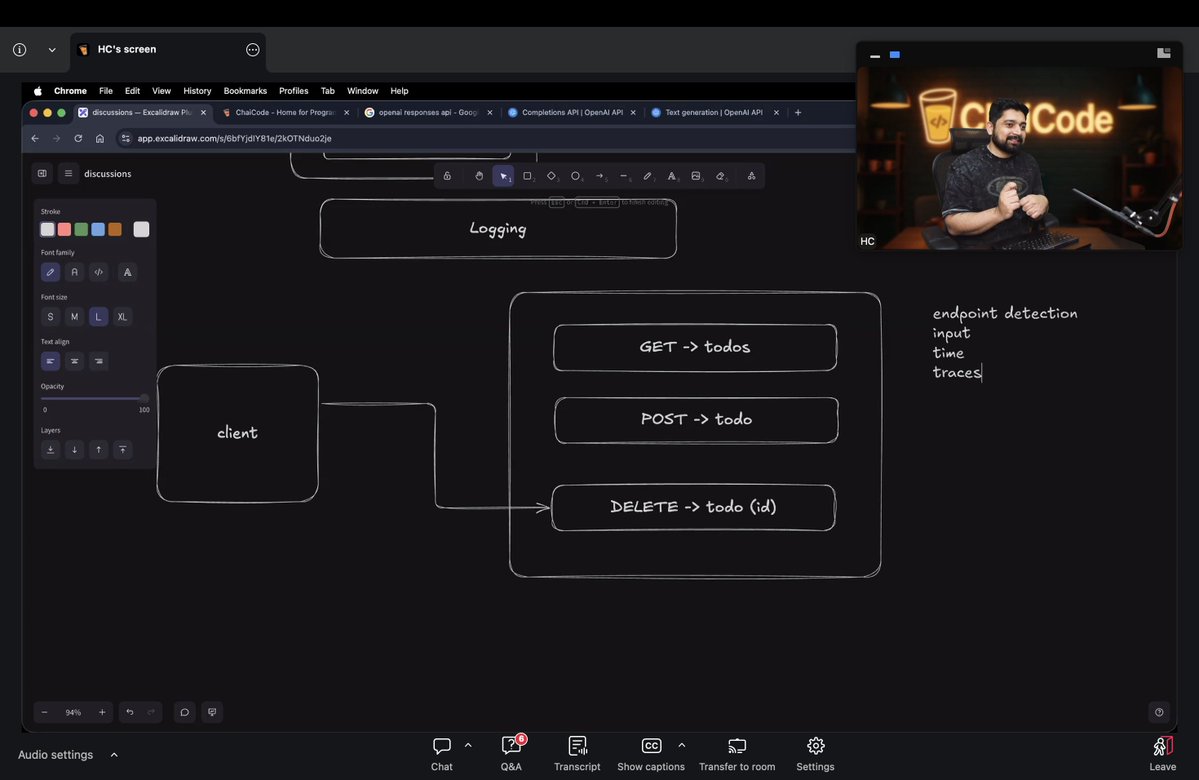
Task: Select the Arrow drawing tool
Action: (600, 176)
